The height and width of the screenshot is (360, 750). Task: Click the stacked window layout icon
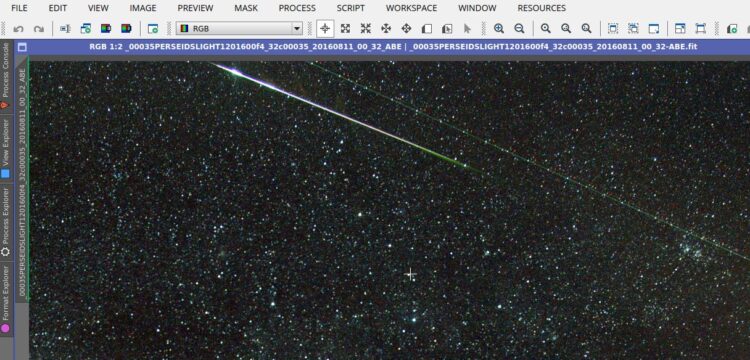[x=680, y=29]
